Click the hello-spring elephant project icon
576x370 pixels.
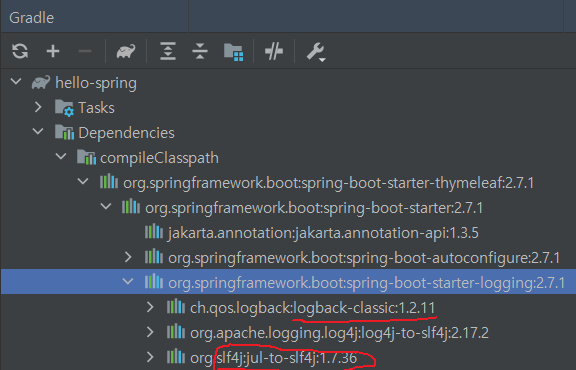41,82
